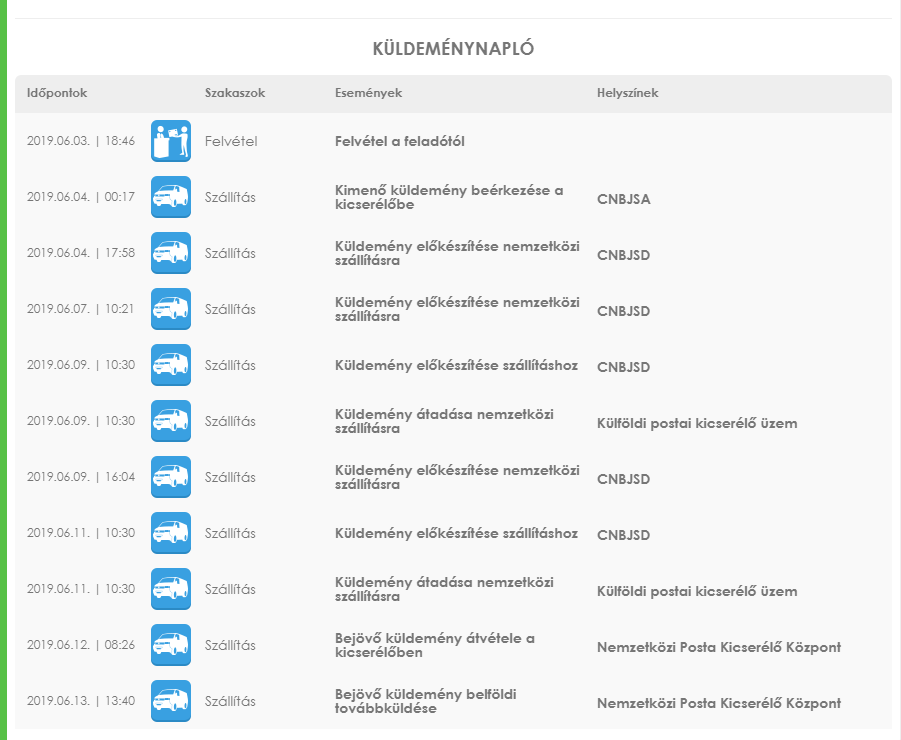Click the van icon beside CNBJSA row
Screen dimensions: 901x740
170,197
